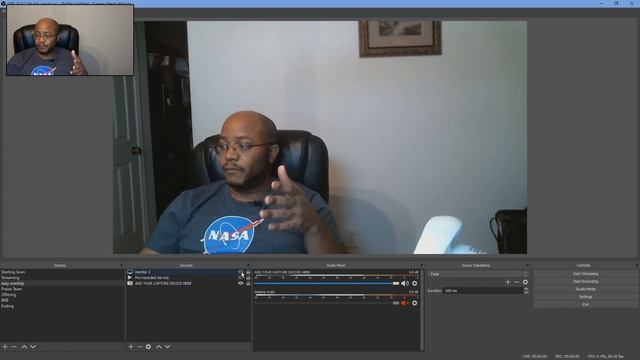Select the monitor 2 source row

click(189, 272)
